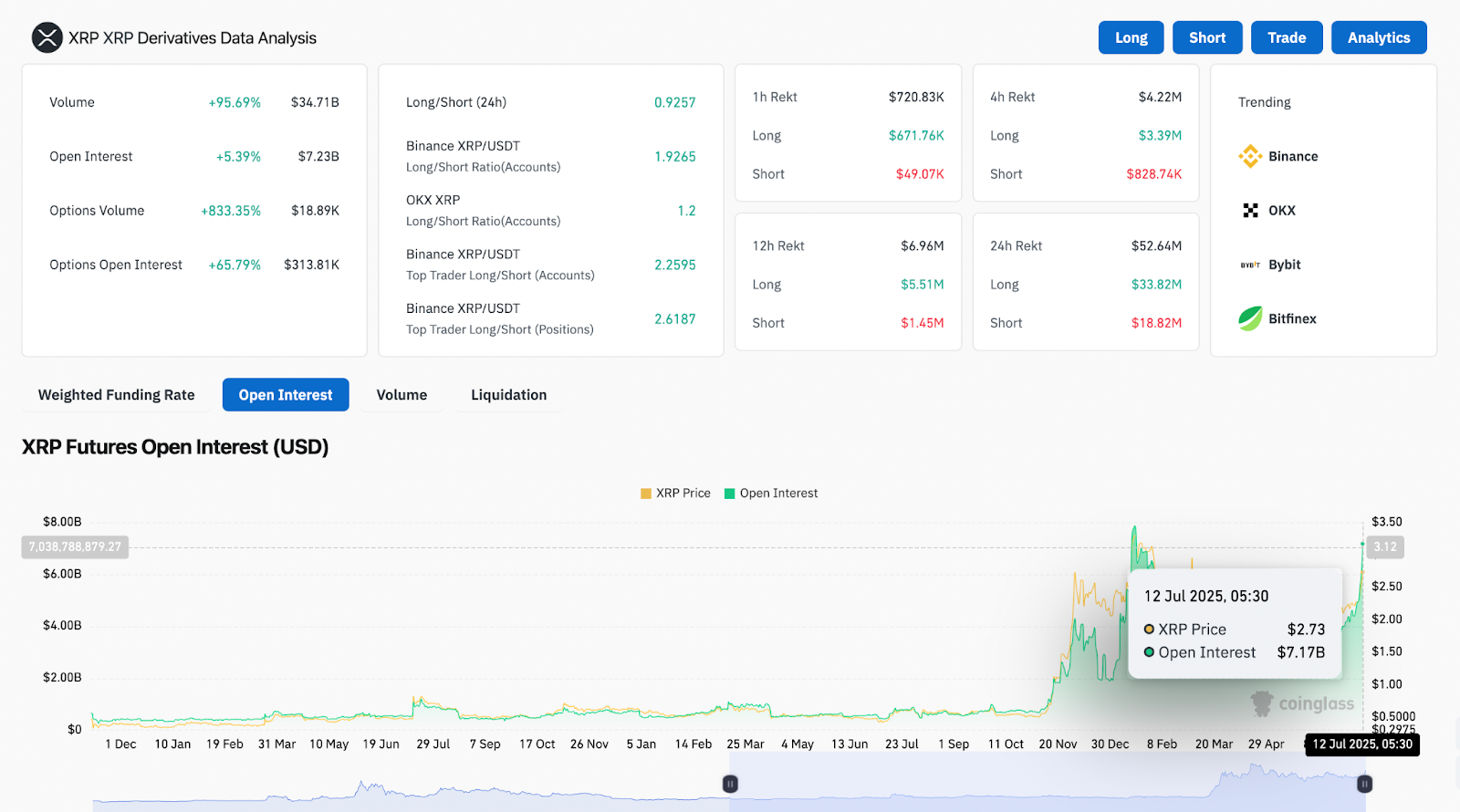Switch to Weighted Funding Rate tab
Screen dimensions: 1460x812
click(117, 395)
